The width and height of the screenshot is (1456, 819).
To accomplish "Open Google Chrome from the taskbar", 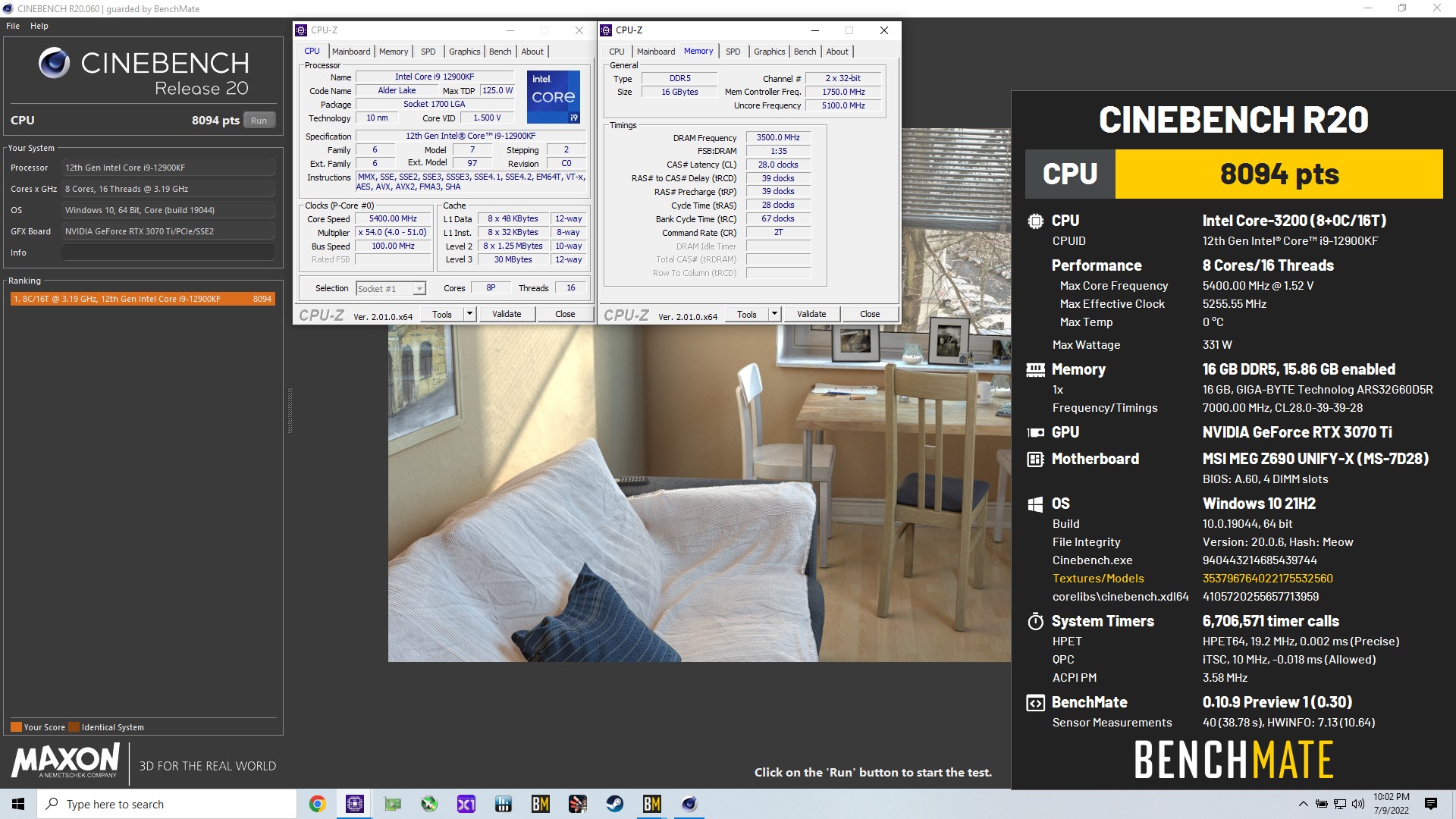I will pos(318,804).
